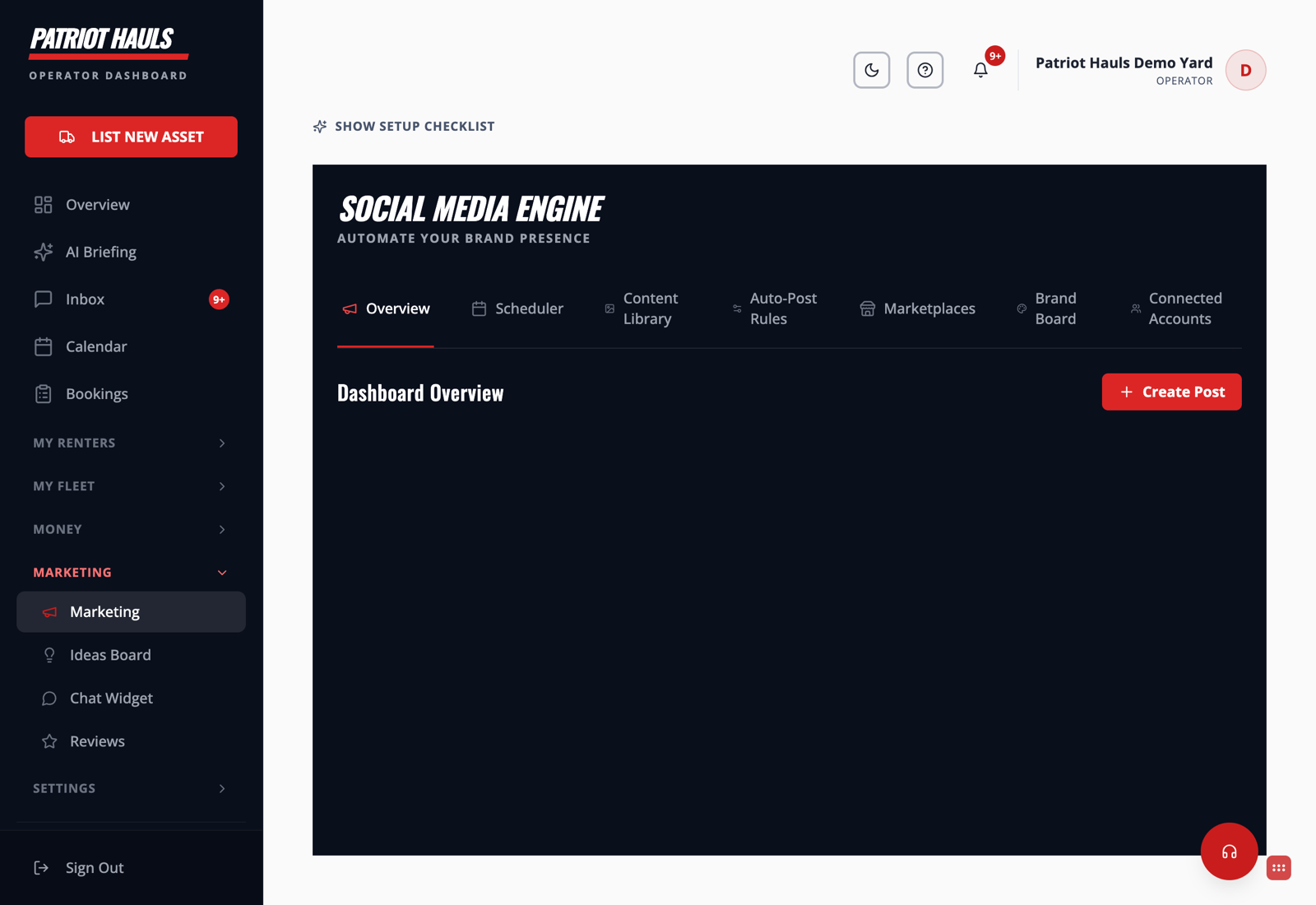Click the List New Asset button
The width and height of the screenshot is (1316, 905).
pyautogui.click(x=131, y=137)
